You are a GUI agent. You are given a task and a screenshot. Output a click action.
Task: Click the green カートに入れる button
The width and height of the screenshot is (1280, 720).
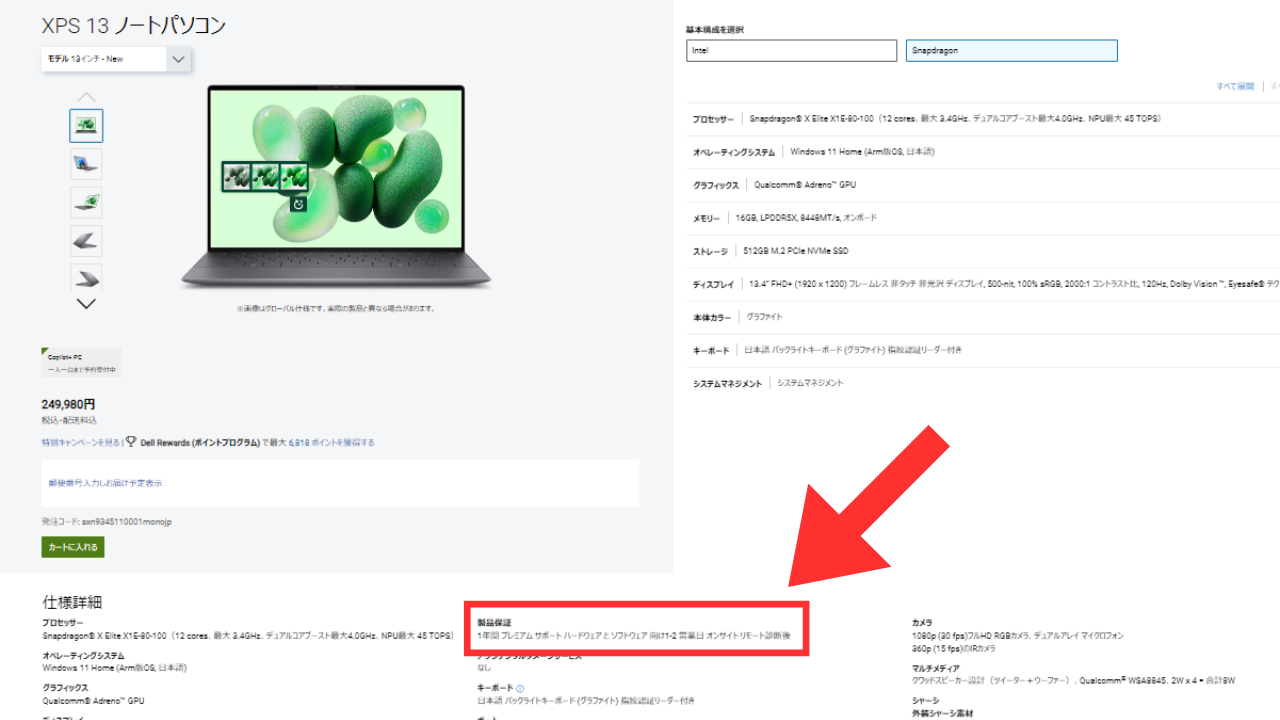point(73,547)
